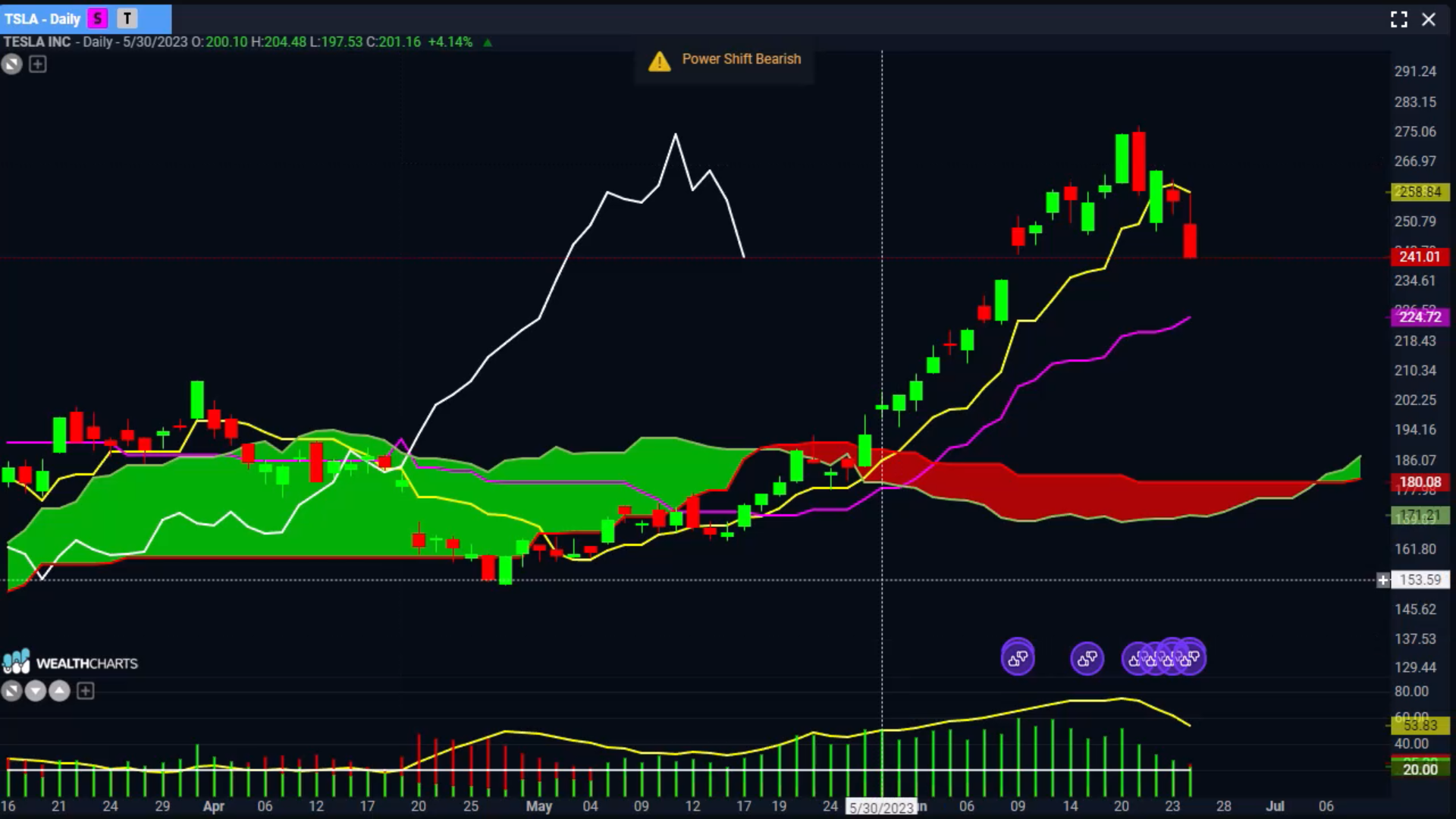Viewport: 1456px width, 819px height.
Task: Click the 80.00 indicator axis value
Action: pos(1411,691)
